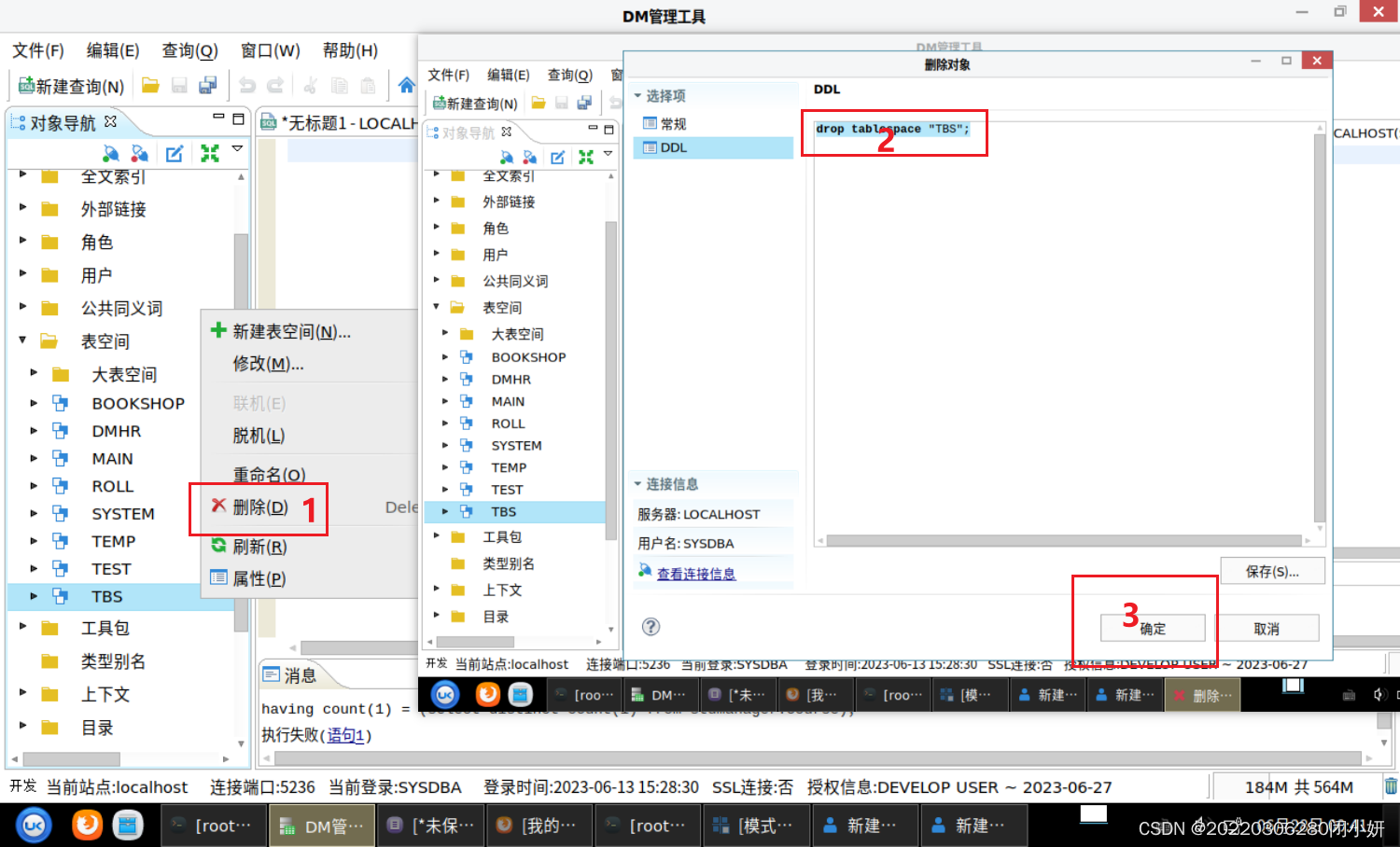Click 新建查询(N) in the inner window toolbar
Viewport: 1400px width, 847px height.
pos(475,104)
